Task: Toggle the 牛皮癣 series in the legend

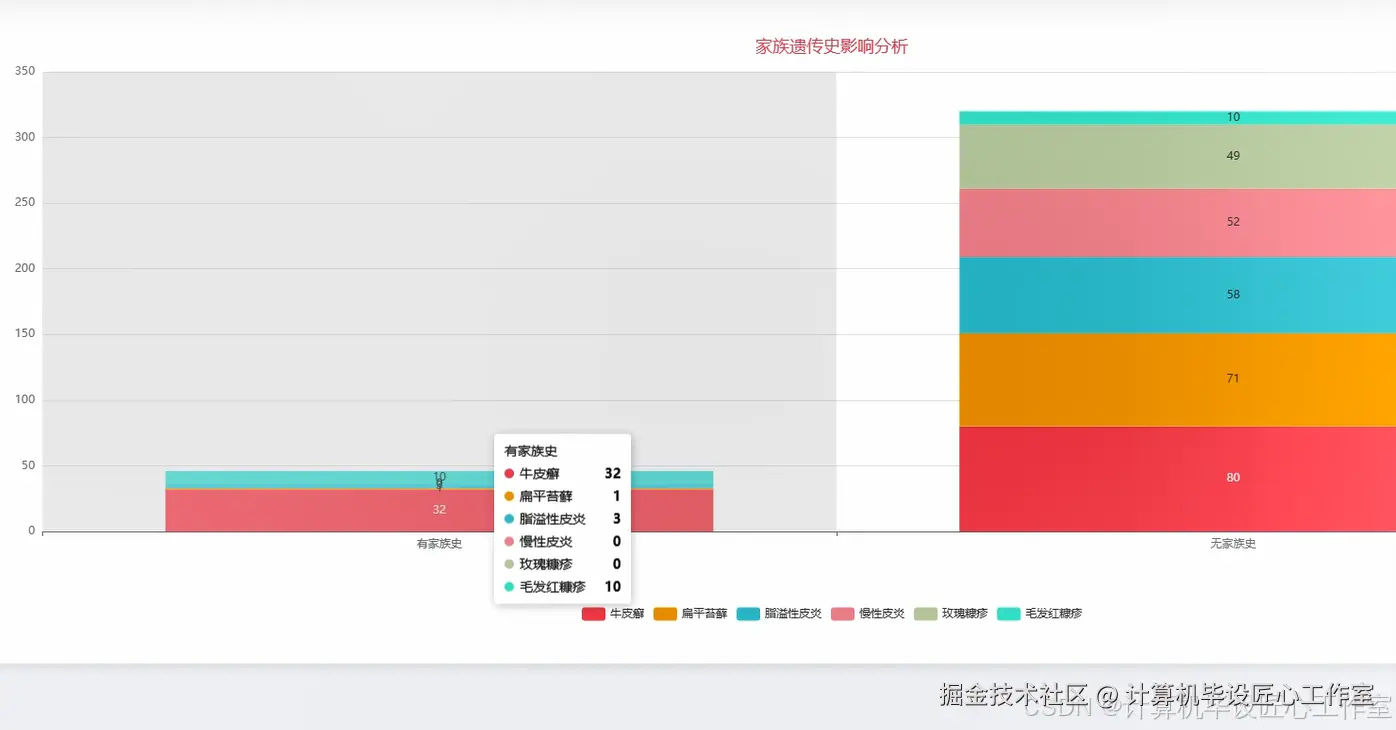Action: pyautogui.click(x=613, y=614)
